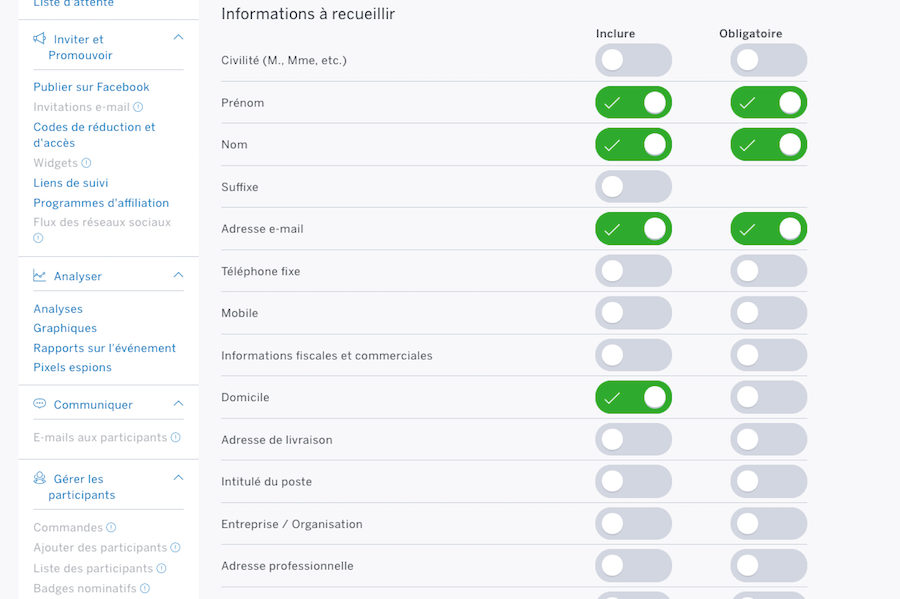Open Publier sur Facebook
900x599 pixels.
[91, 87]
